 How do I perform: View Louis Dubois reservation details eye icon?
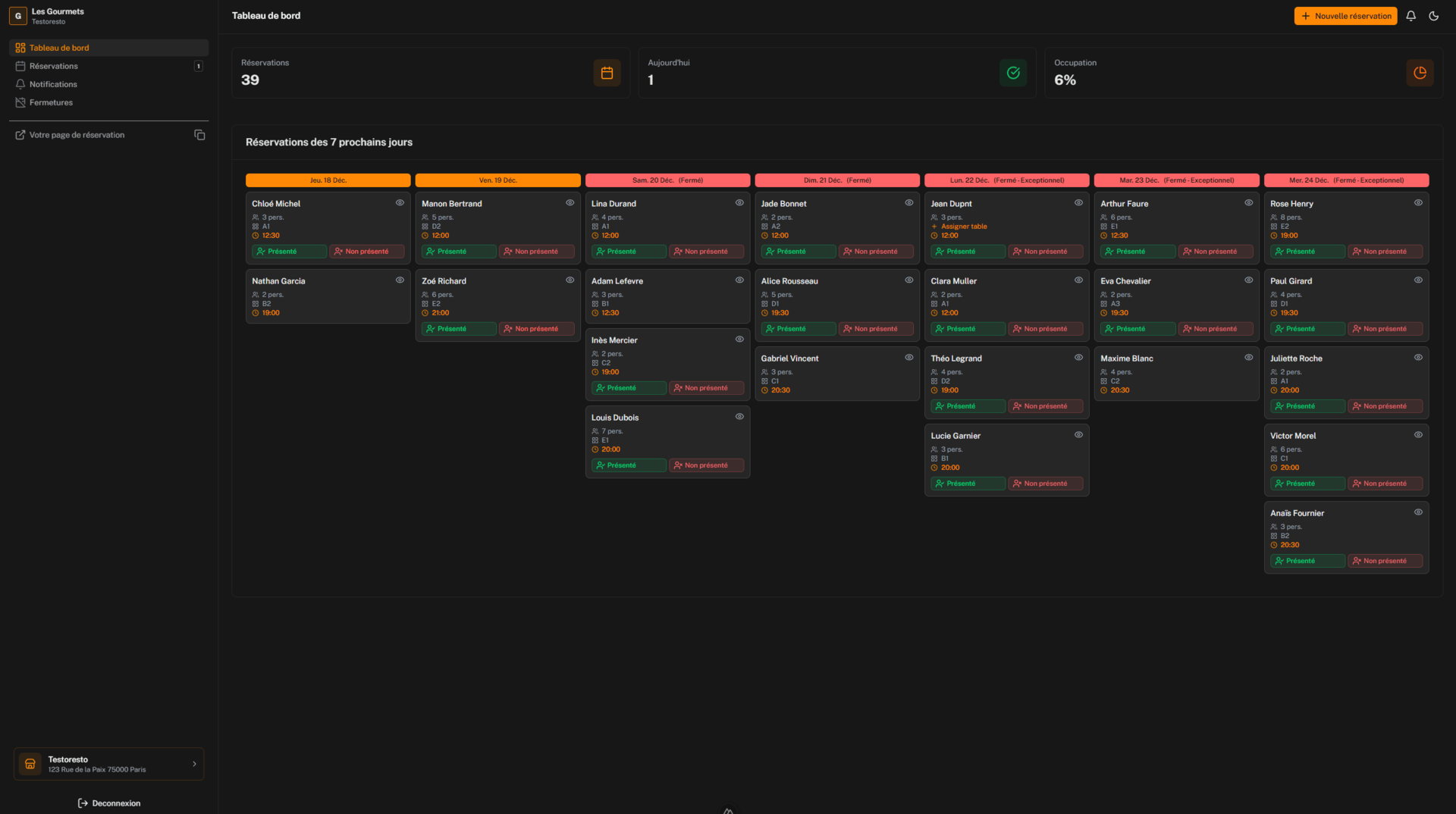pos(739,417)
